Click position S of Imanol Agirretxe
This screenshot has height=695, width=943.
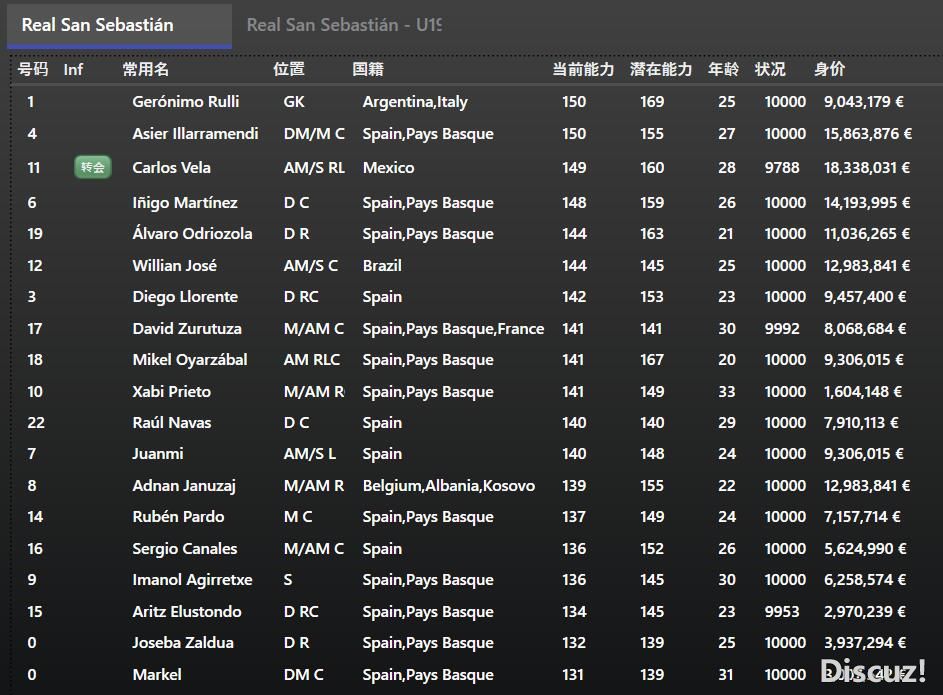[288, 580]
